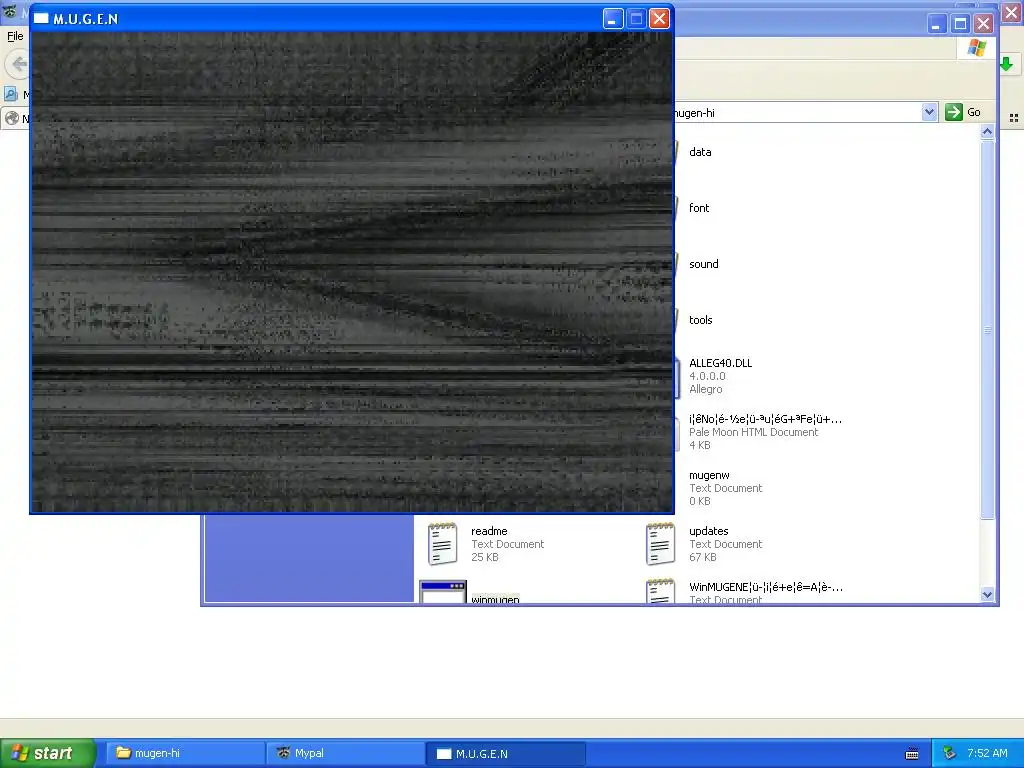The image size is (1024, 768).
Task: Click the Explorer scrollbar down arrow
Action: (987, 595)
